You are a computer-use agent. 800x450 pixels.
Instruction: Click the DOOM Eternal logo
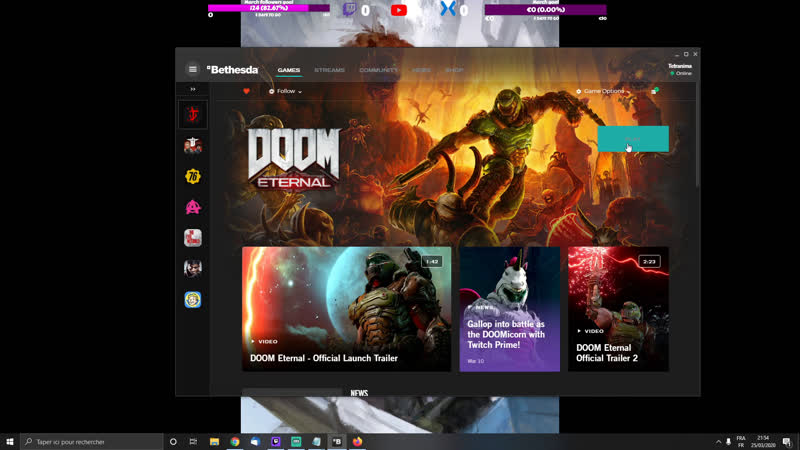tap(294, 158)
